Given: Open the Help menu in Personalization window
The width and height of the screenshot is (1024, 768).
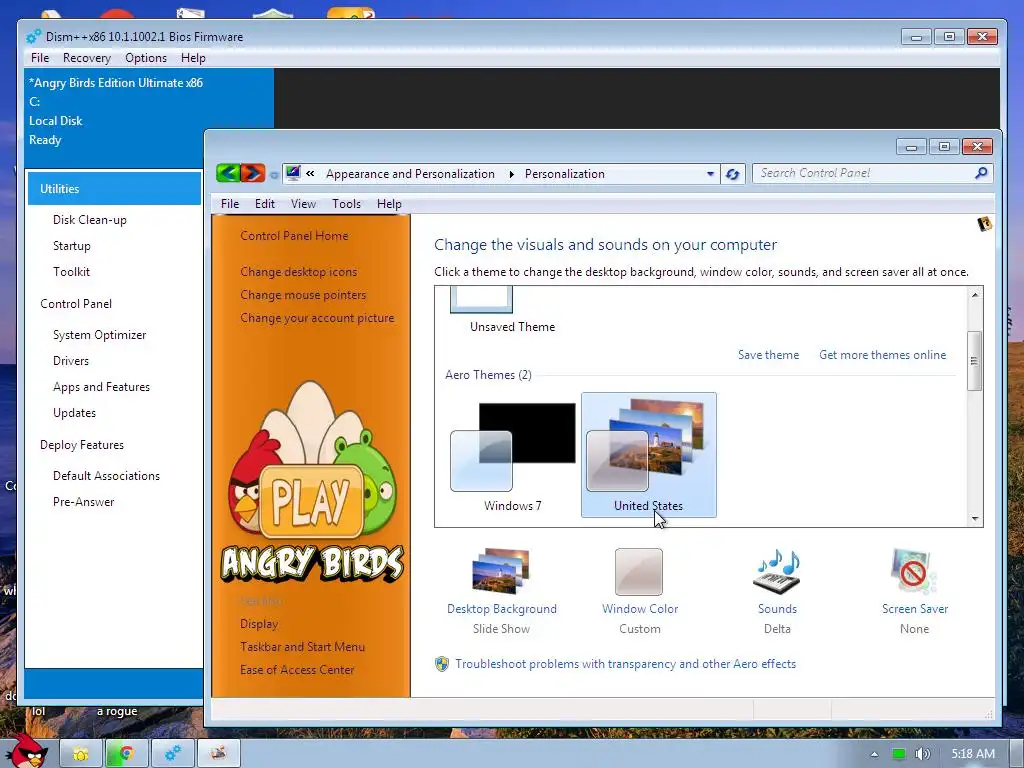Looking at the screenshot, I should click(x=389, y=204).
